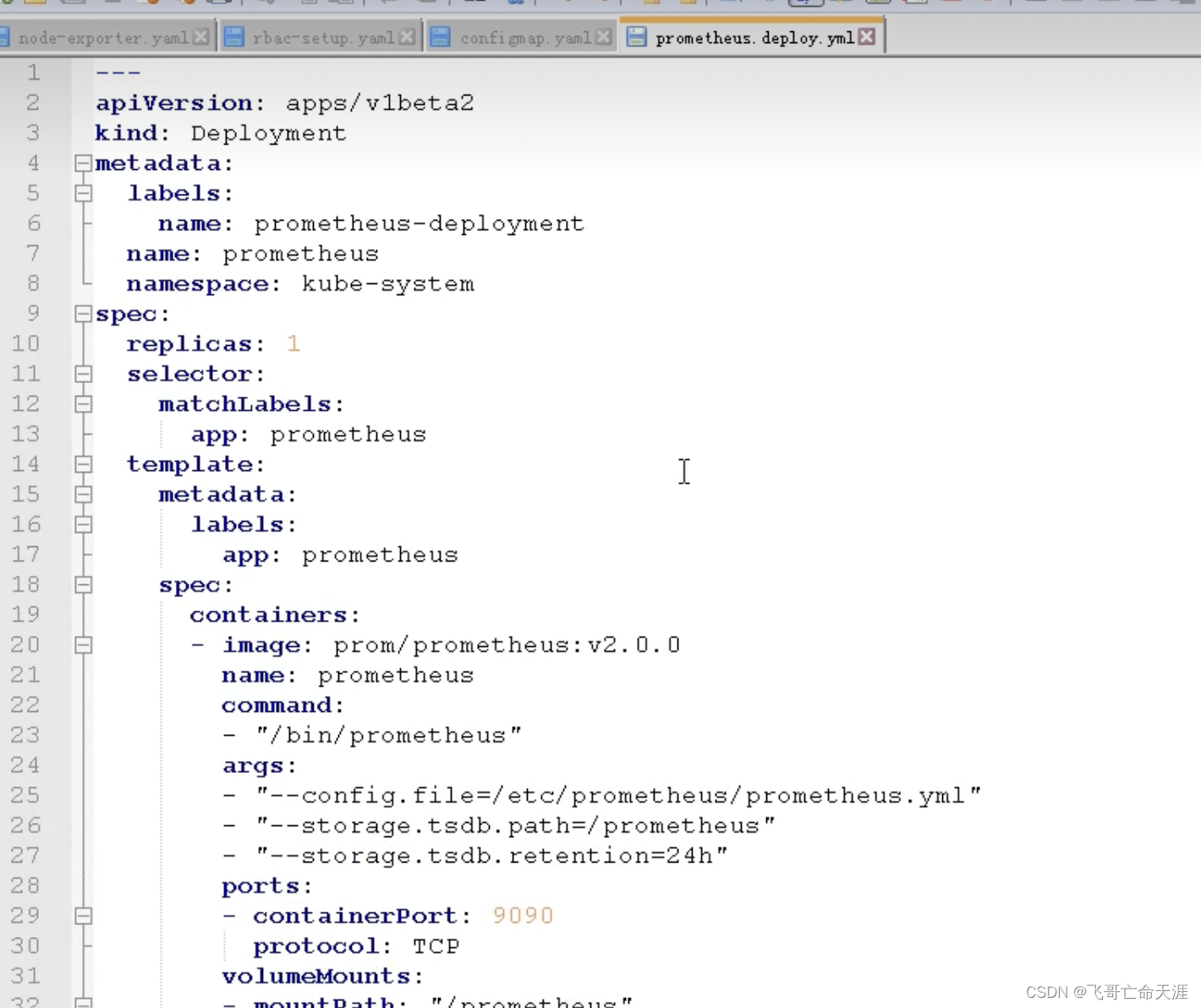This screenshot has height=1008, width=1201.
Task: Click the text 'args:'
Action: coord(259,766)
